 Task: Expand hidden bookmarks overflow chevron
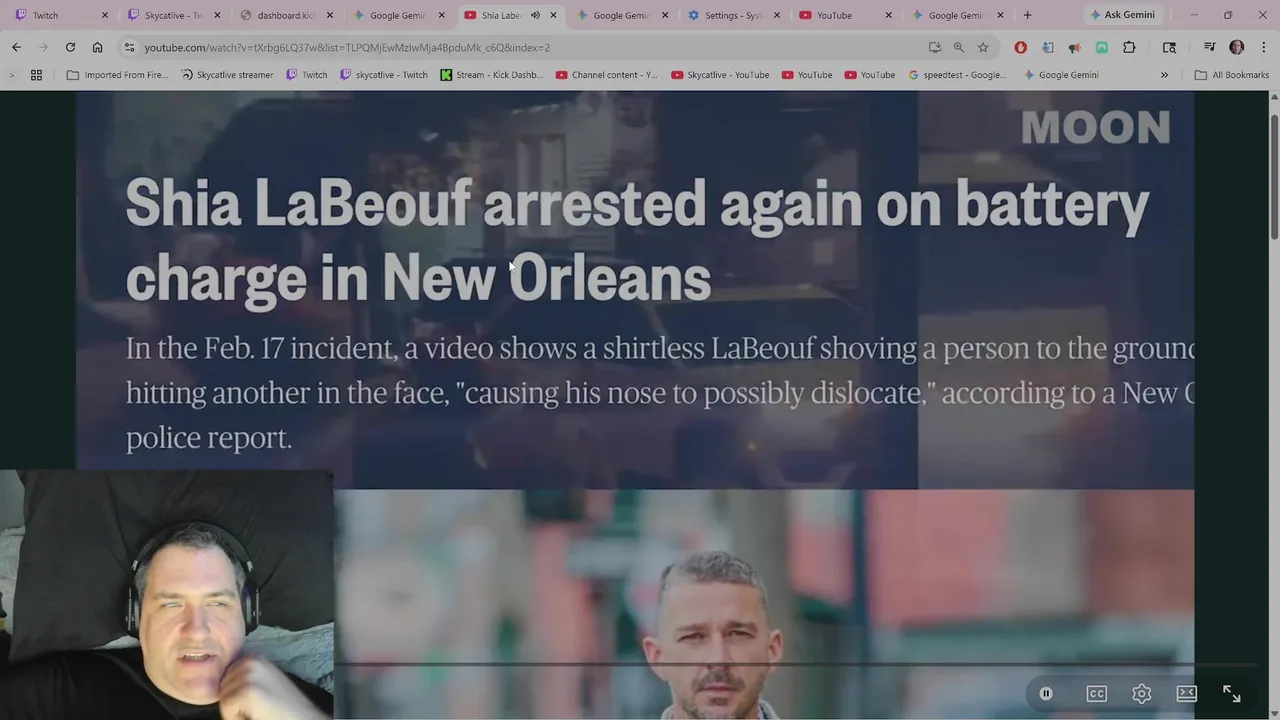coord(1164,75)
